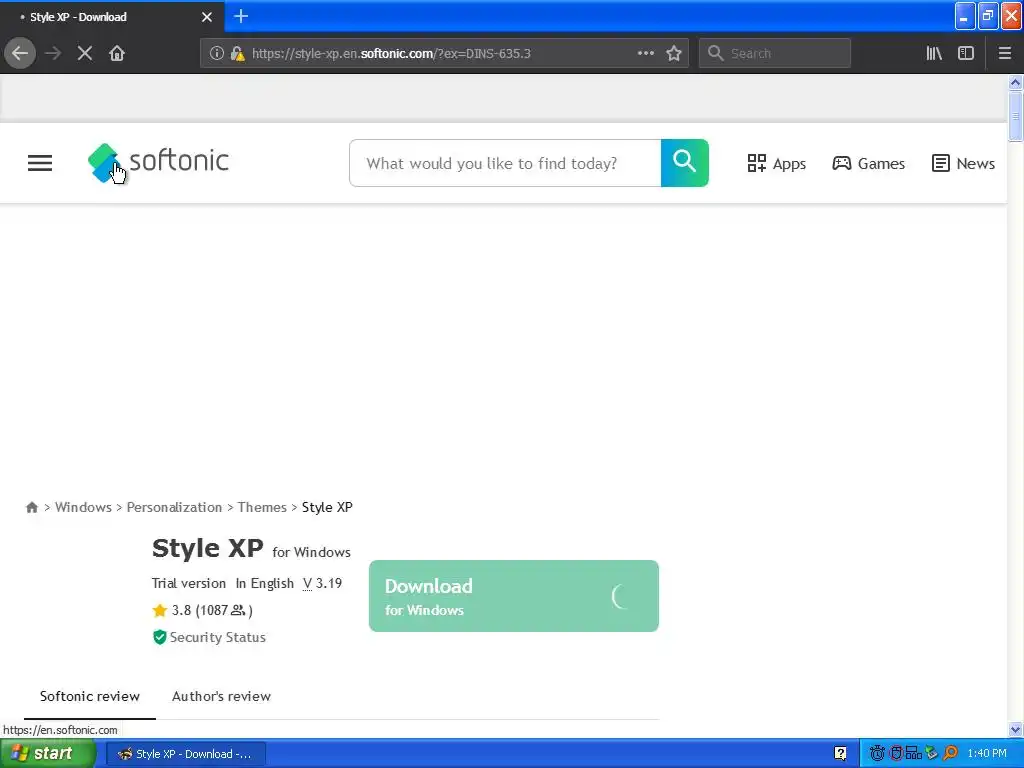This screenshot has height=768, width=1024.
Task: Click the scrollbar up arrow
Action: [1015, 82]
